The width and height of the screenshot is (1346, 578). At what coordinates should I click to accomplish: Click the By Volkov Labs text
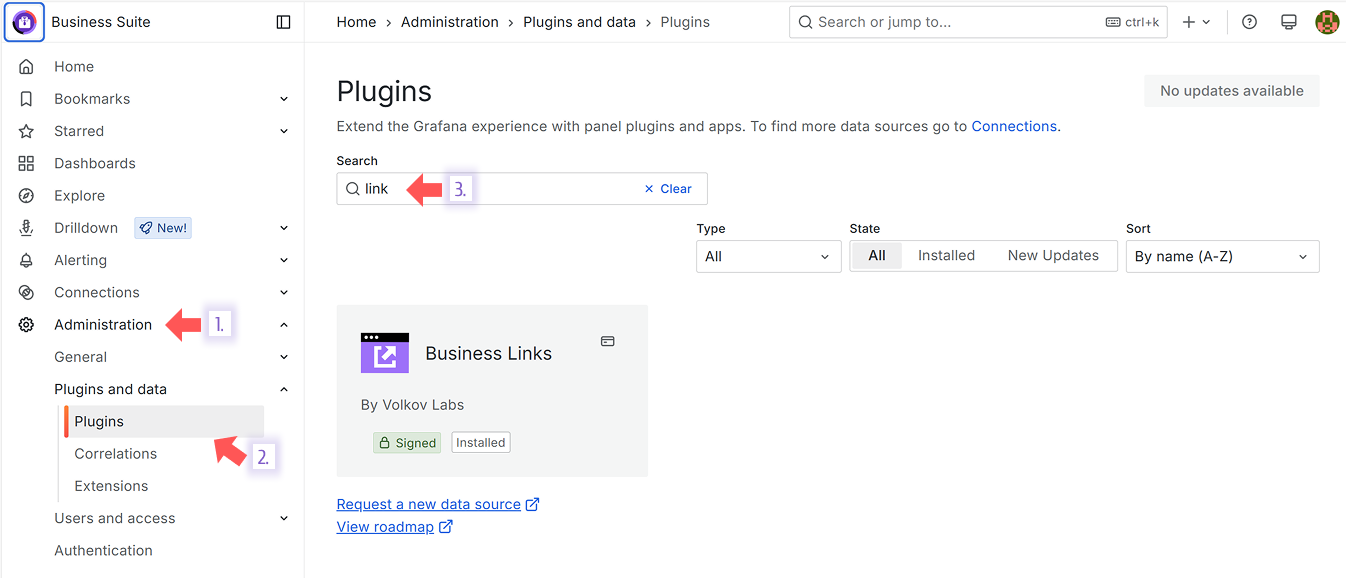[x=413, y=405]
